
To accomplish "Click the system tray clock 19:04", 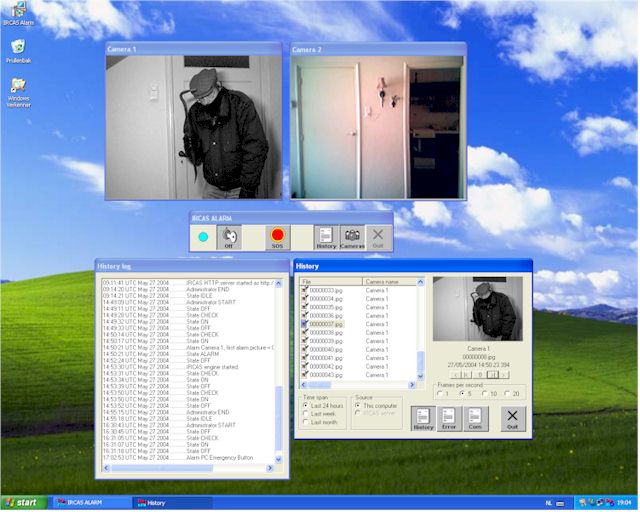I will (624, 503).
